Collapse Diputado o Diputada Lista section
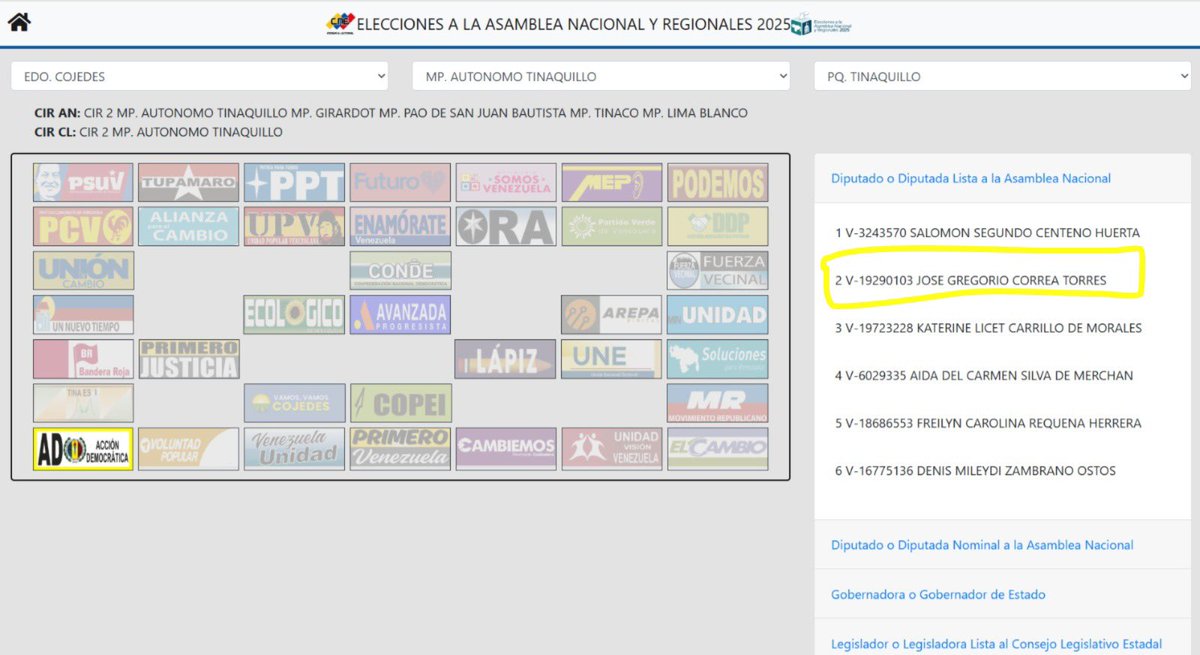1200x655 pixels. pyautogui.click(x=970, y=178)
